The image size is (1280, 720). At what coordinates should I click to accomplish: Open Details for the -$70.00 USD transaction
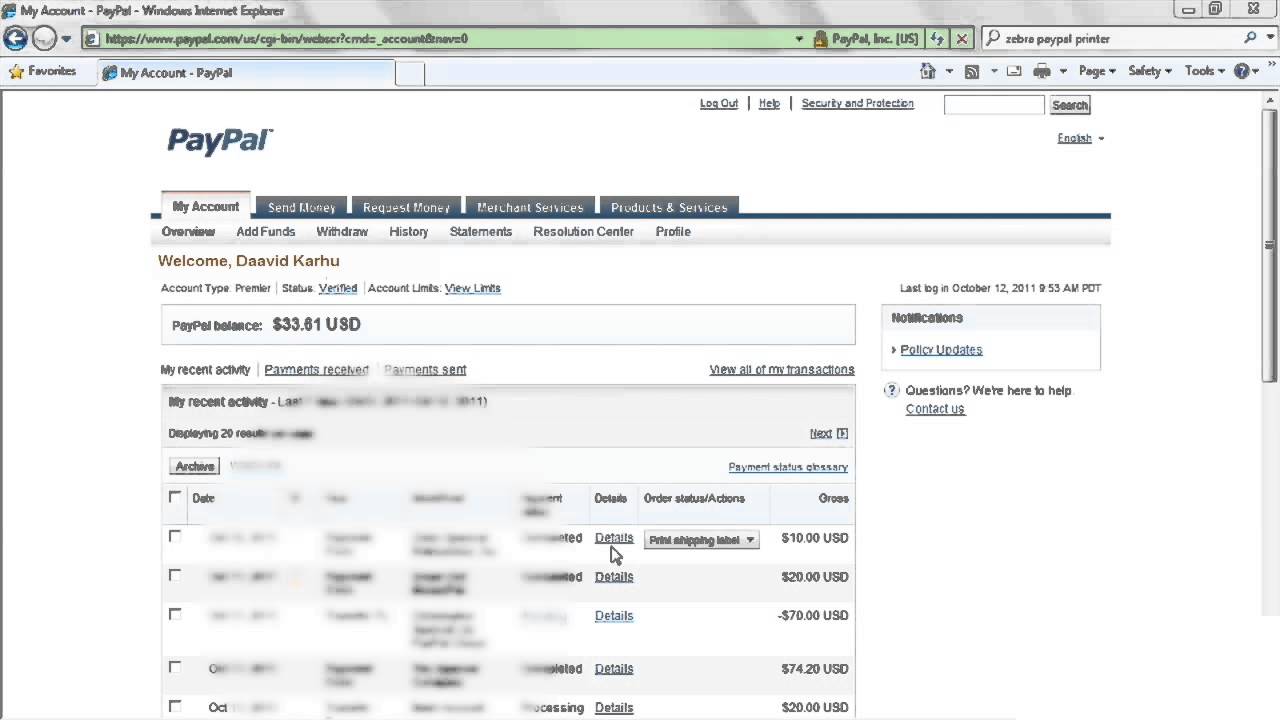(614, 616)
